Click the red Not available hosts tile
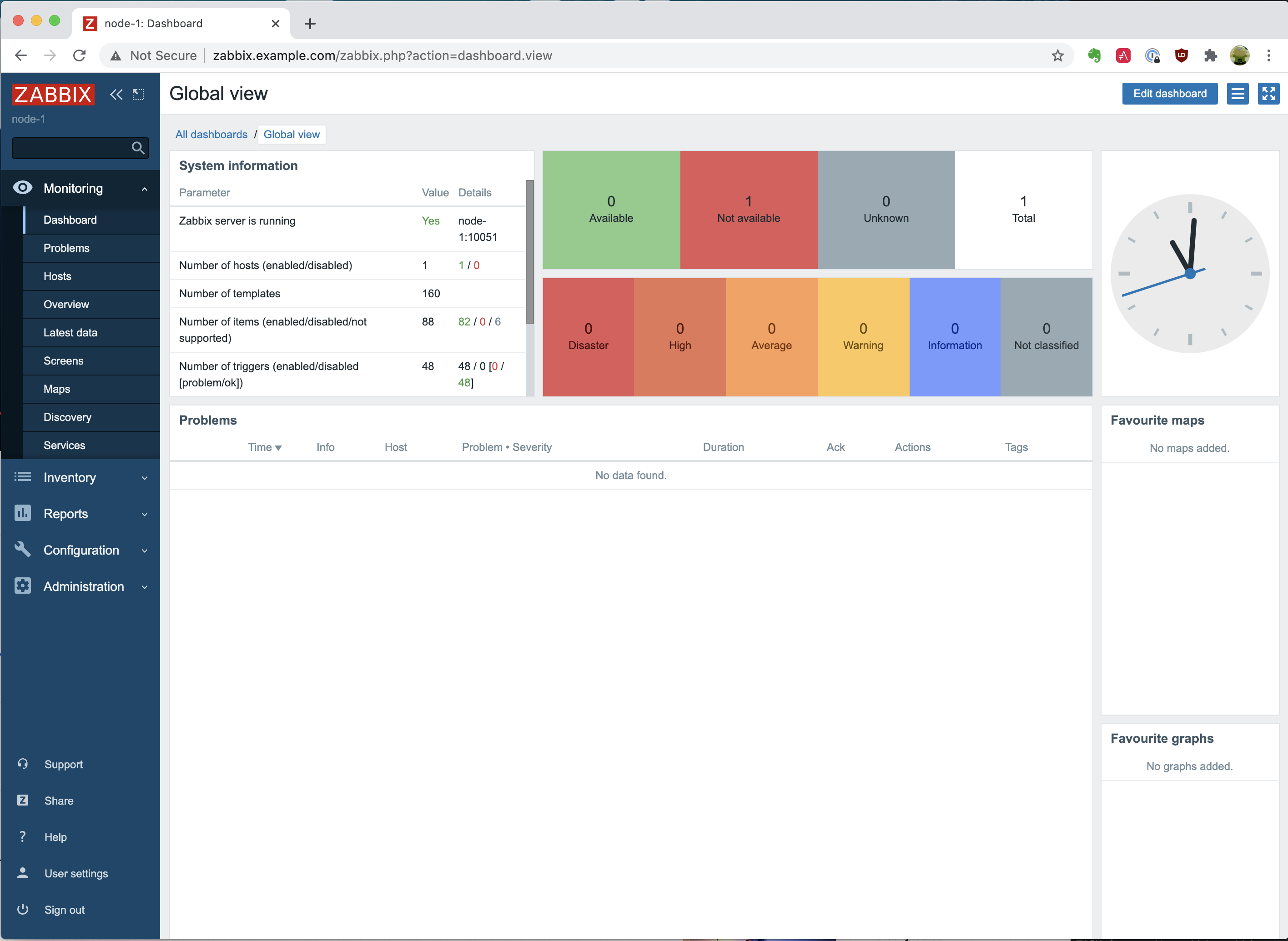This screenshot has height=941, width=1288. tap(748, 210)
